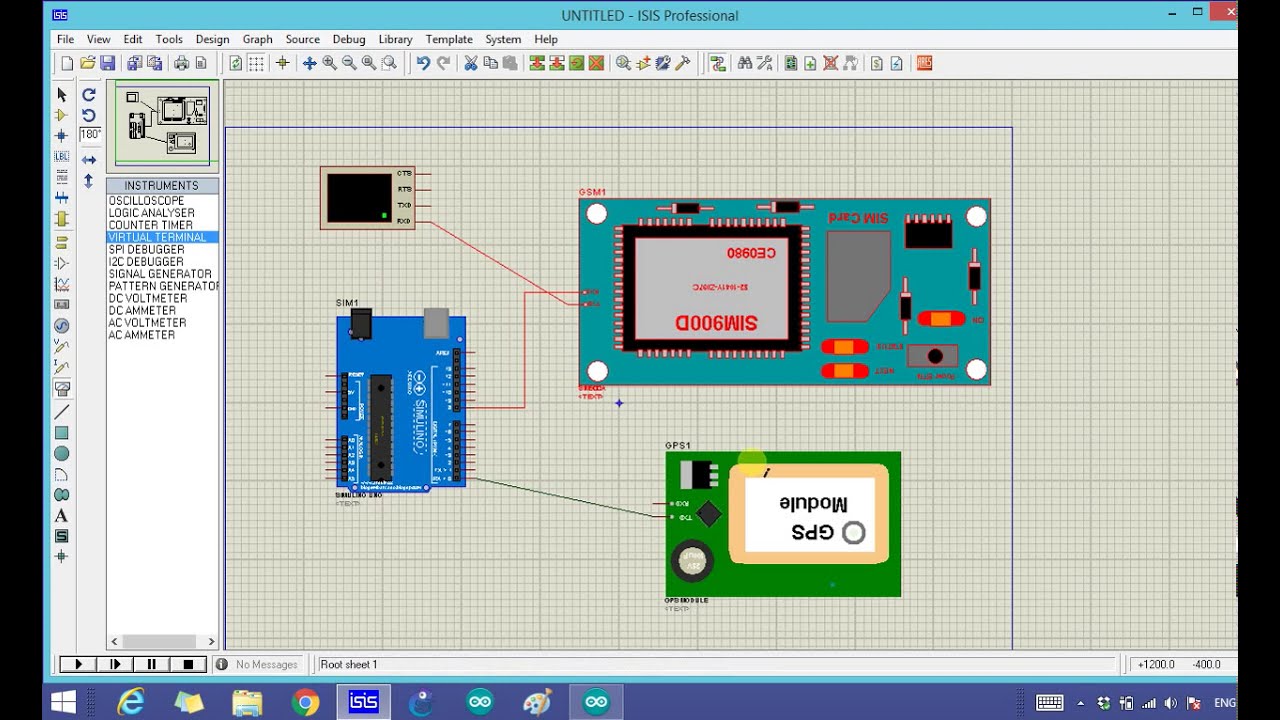This screenshot has width=1280, height=720.
Task: Click the GPS Module component
Action: [783, 524]
